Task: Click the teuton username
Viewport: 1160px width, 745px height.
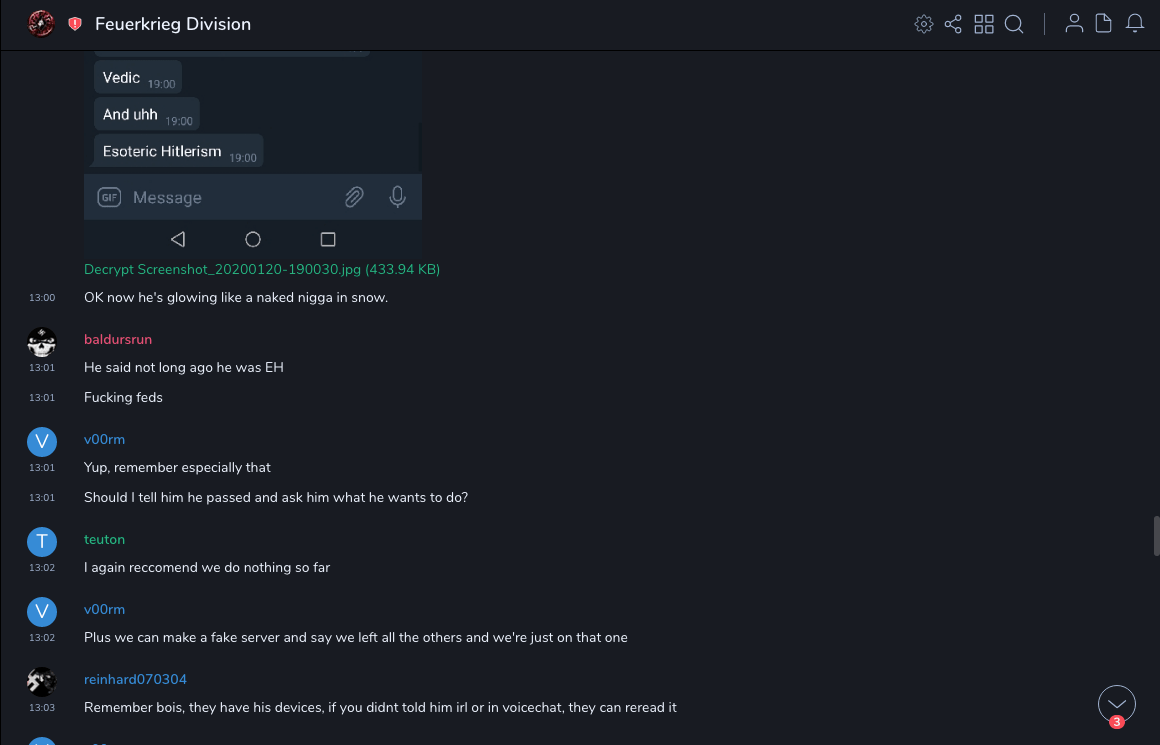Action: coord(104,539)
